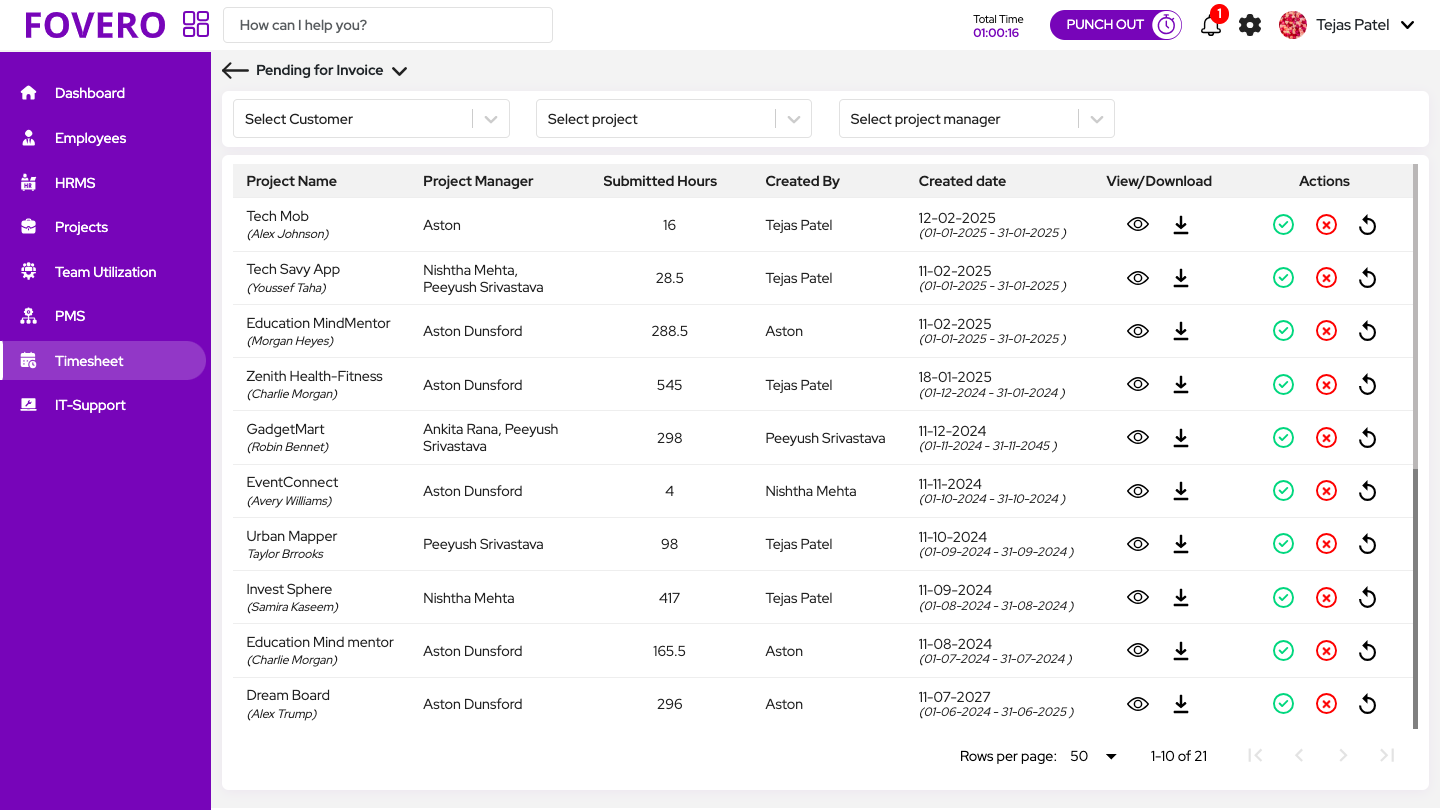Reject the Education MindMentor timesheet
The width and height of the screenshot is (1440, 810).
1326,331
